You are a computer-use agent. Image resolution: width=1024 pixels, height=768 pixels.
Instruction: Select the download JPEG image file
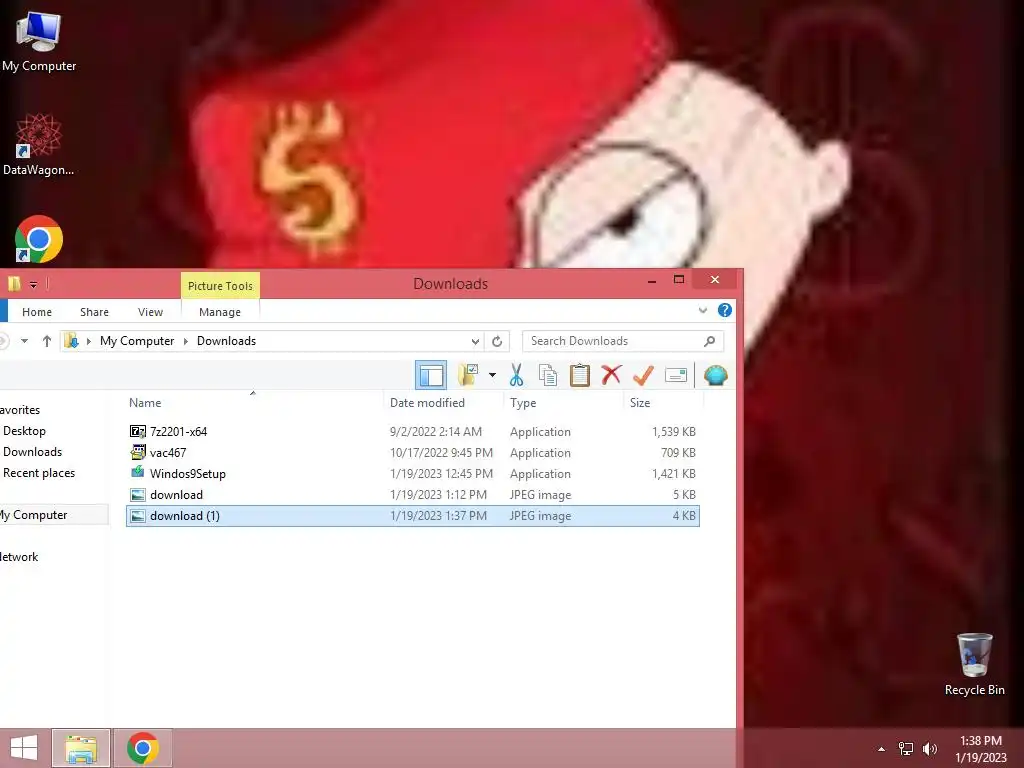click(413, 494)
